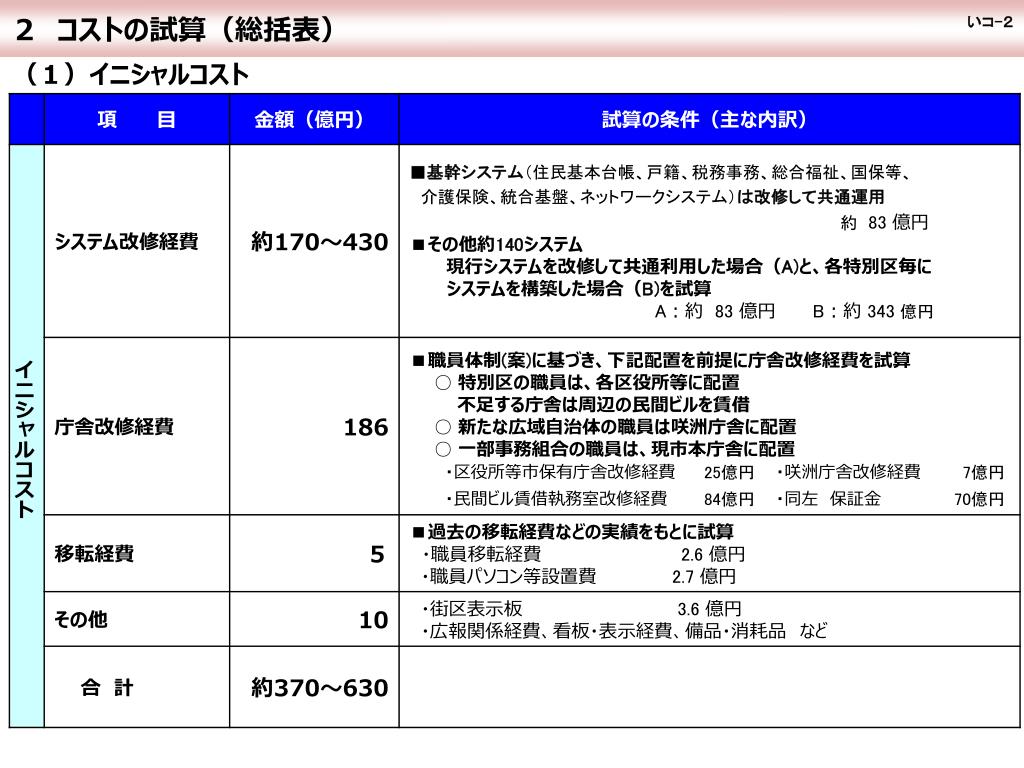Click '民間ビル賃借執務室改修経費' item
Screen dimensions: 1024x768
coord(556,499)
